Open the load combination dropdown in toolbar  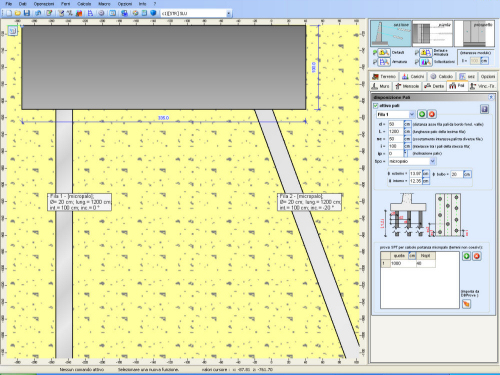pos(229,13)
